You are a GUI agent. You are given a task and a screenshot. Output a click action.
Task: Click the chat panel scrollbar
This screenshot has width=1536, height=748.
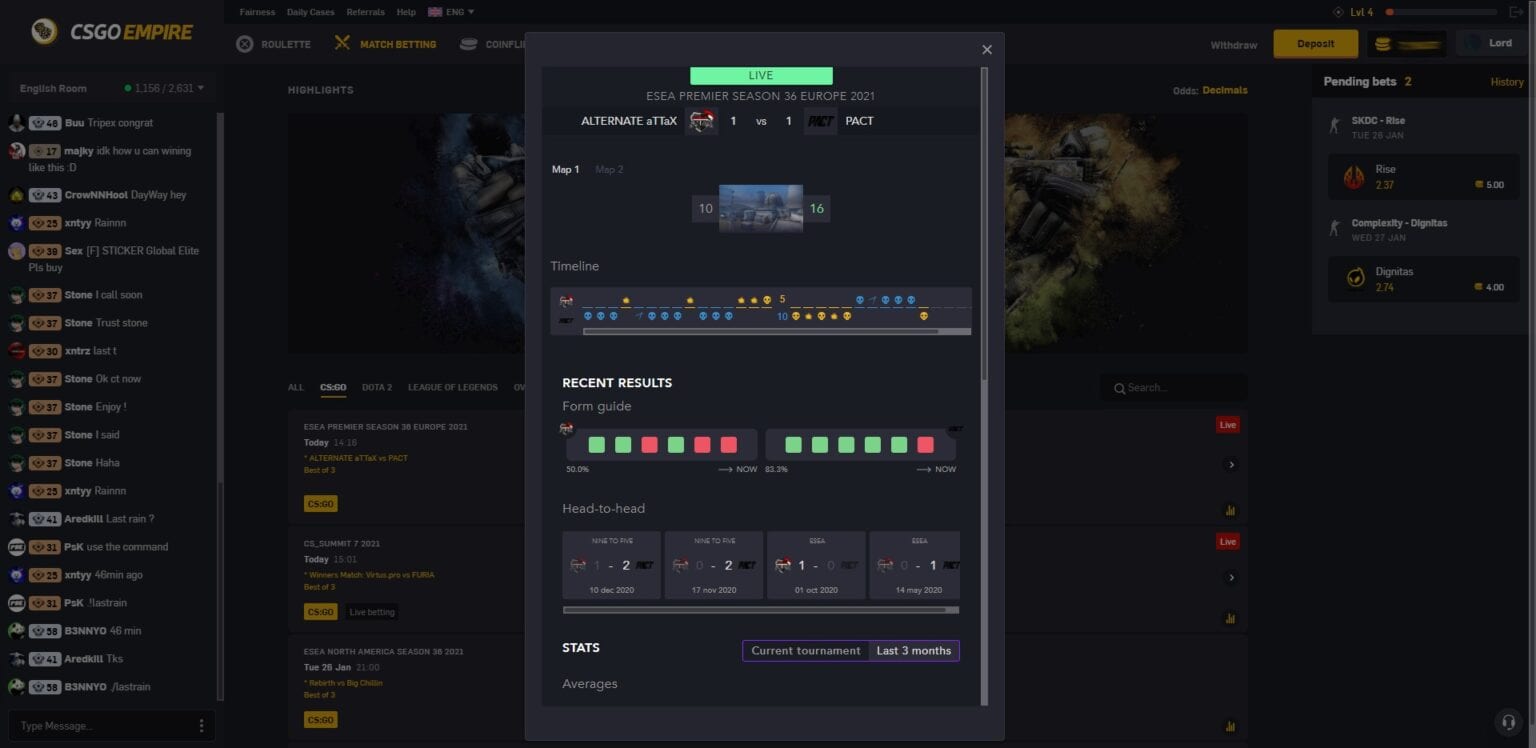220,590
